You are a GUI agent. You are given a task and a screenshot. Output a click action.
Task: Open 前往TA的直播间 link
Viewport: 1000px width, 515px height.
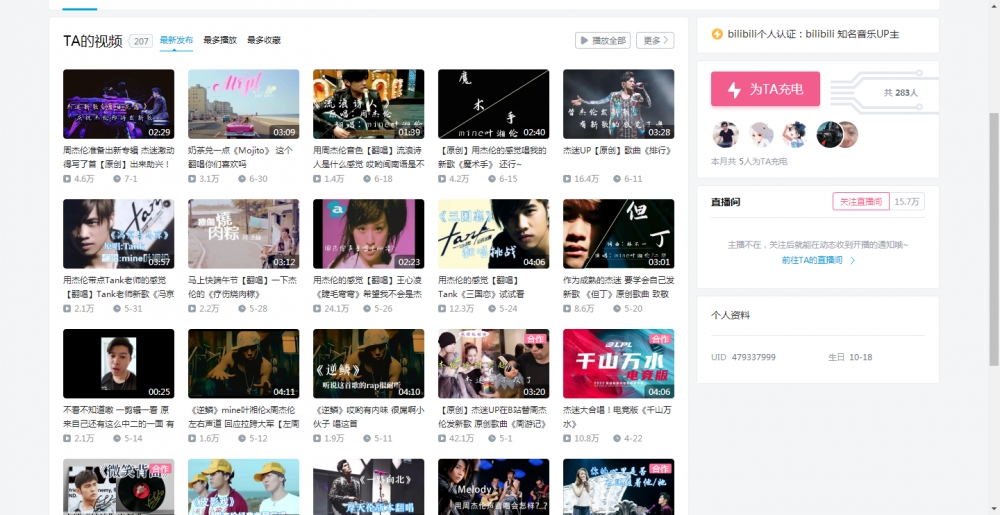click(x=818, y=260)
